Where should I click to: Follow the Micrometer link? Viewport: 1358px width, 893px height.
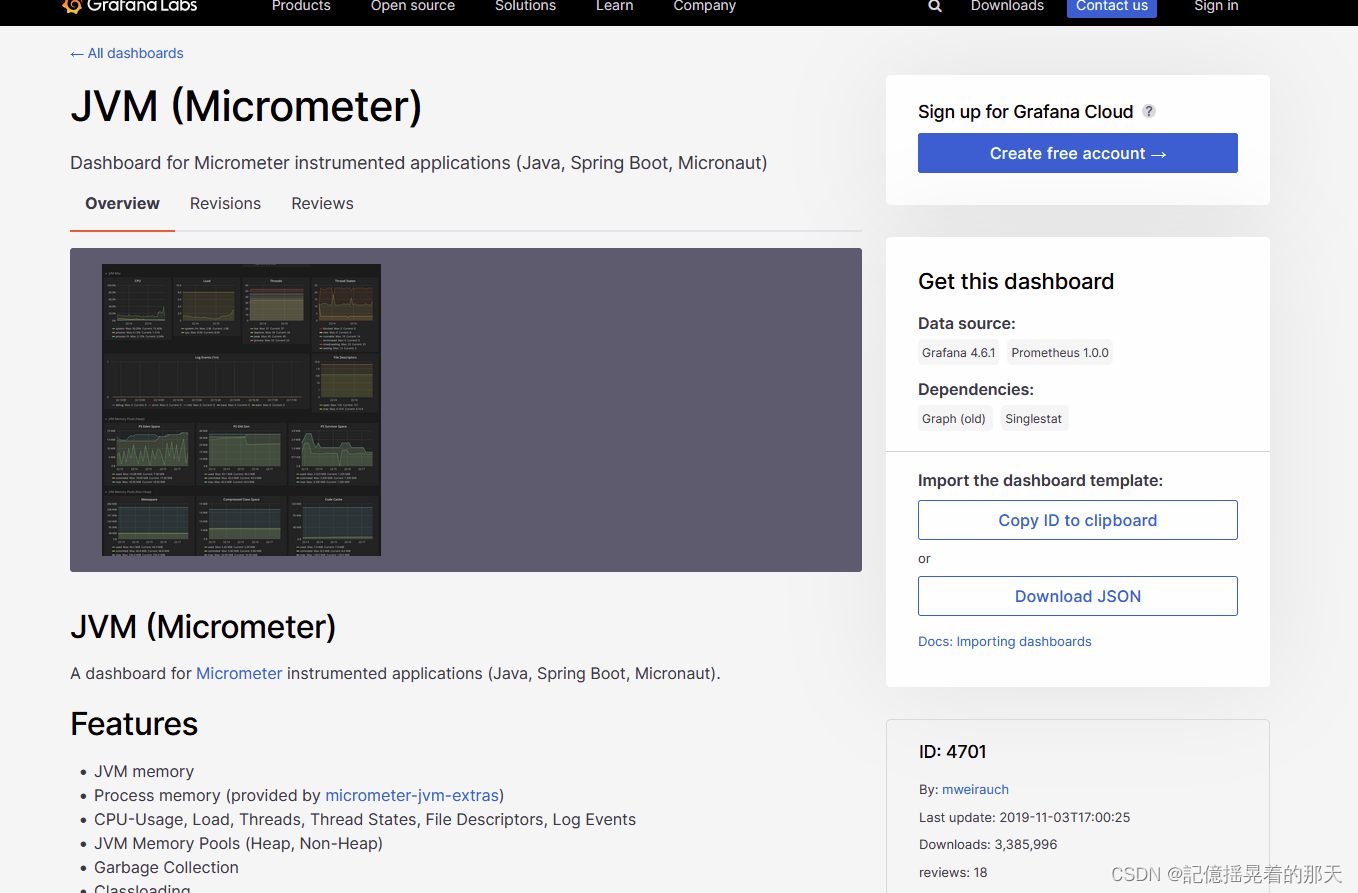[239, 673]
